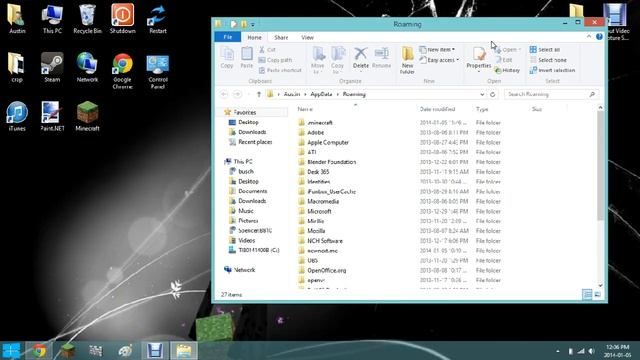Click the Paste ribbon button
Screen dimensions: 640x360
[x=247, y=58]
